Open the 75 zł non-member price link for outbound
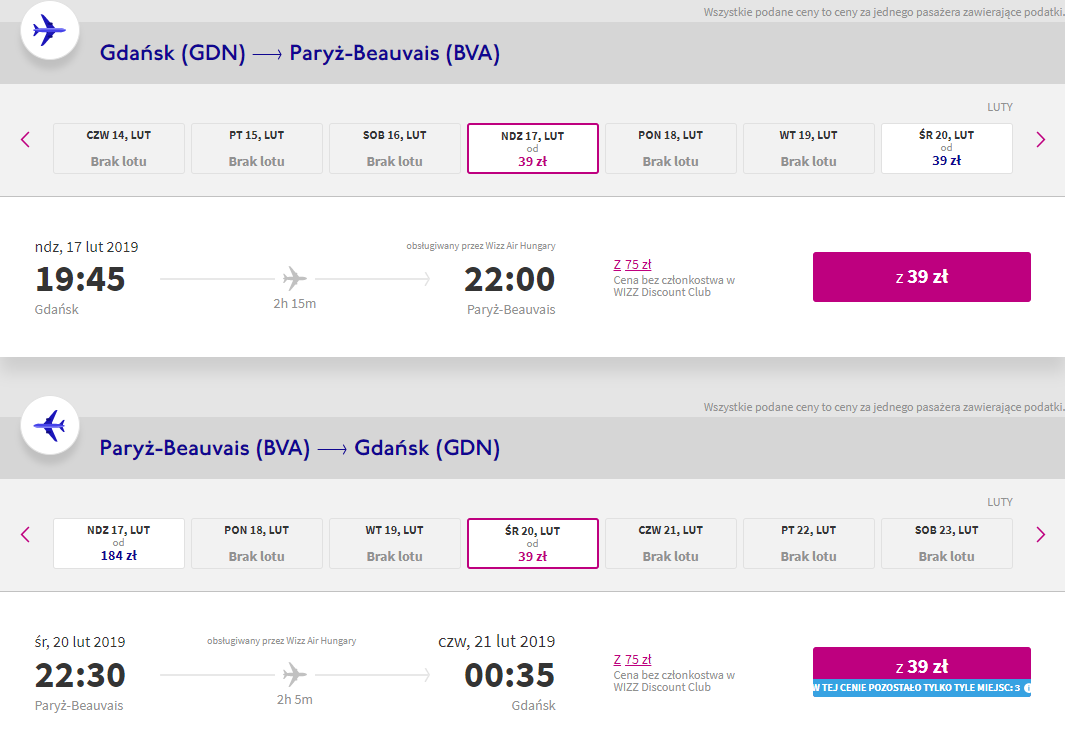The height and width of the screenshot is (752, 1065). point(638,265)
